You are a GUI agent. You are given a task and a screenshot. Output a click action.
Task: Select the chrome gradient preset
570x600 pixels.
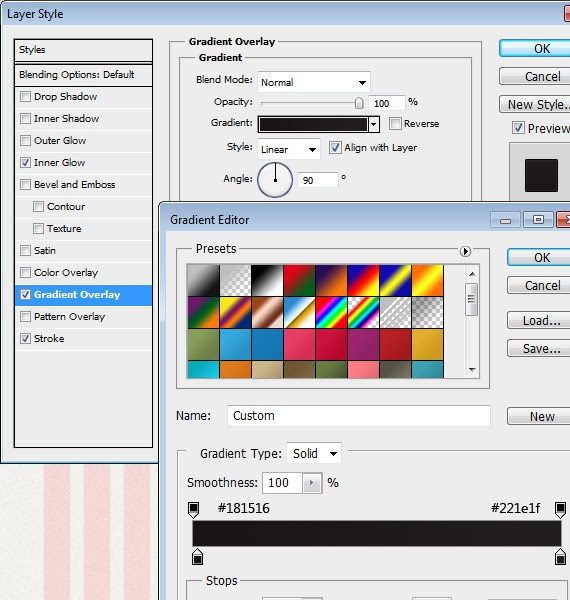[300, 312]
